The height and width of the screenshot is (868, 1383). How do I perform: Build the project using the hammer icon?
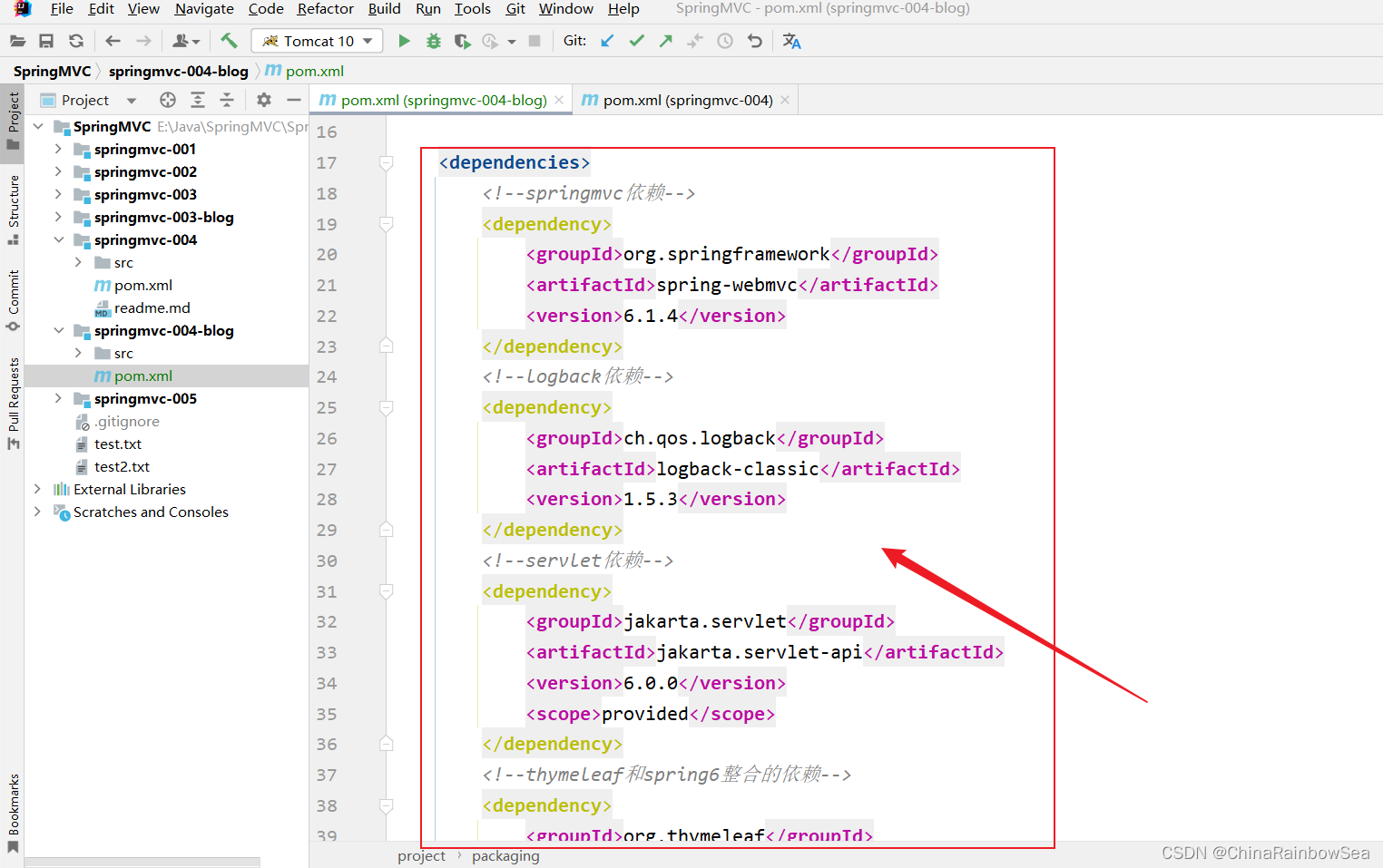(x=228, y=41)
